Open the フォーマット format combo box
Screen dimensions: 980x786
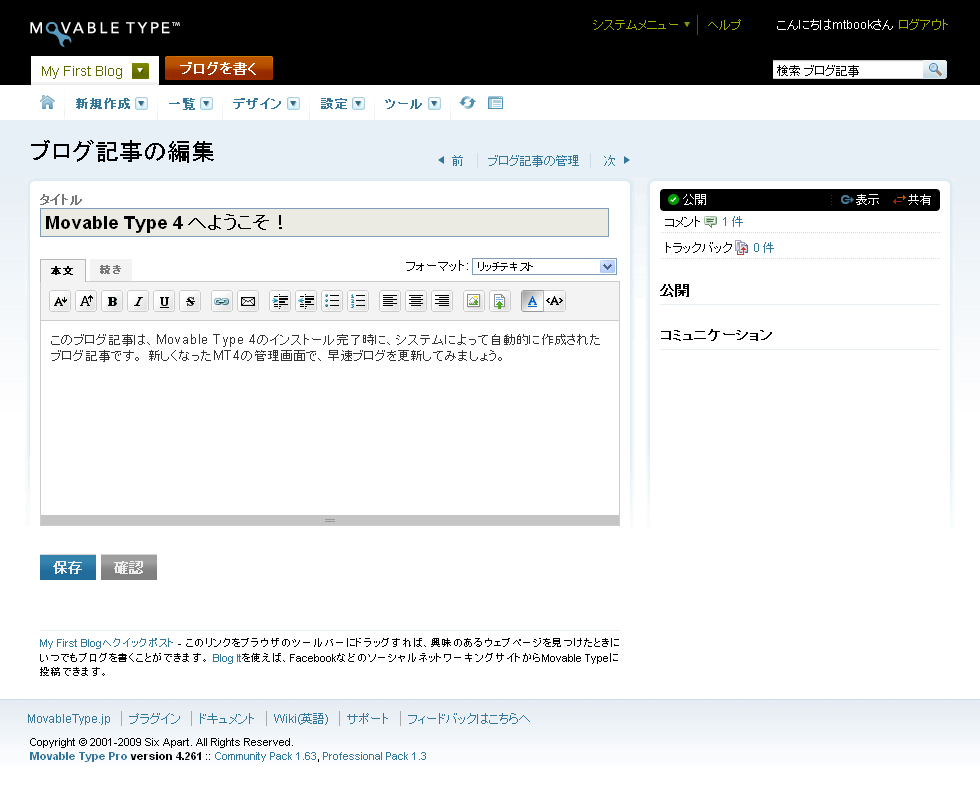544,267
